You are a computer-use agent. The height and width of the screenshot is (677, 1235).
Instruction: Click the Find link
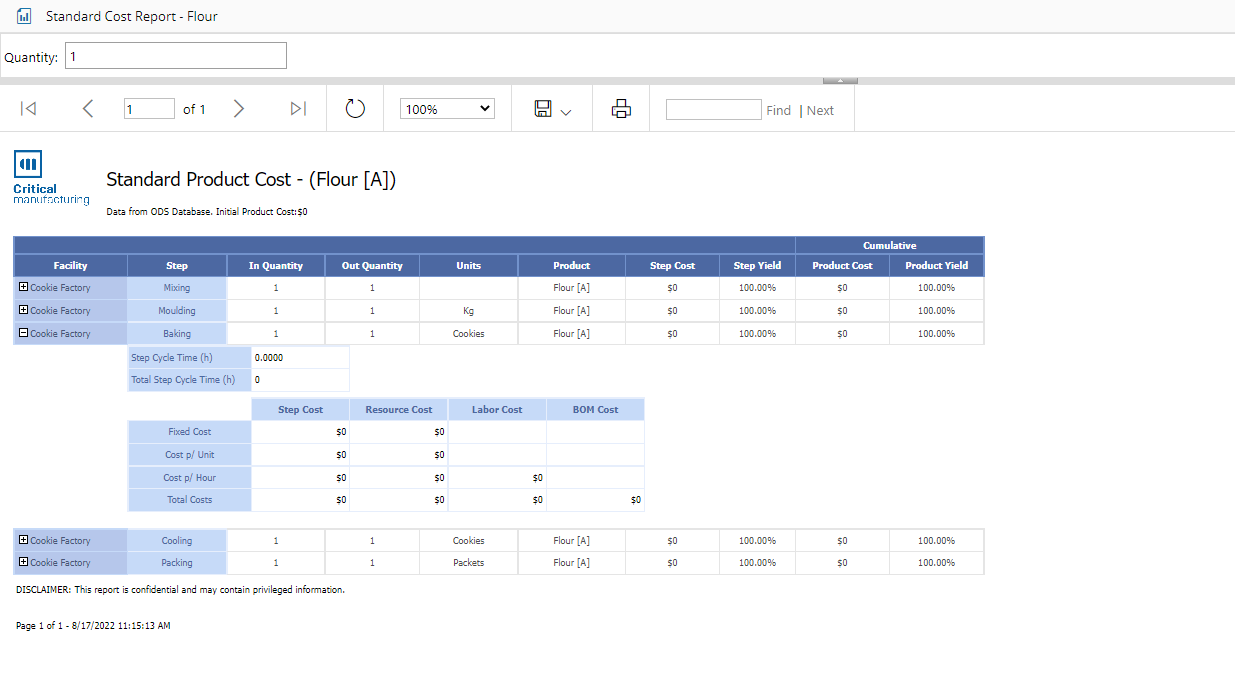778,110
